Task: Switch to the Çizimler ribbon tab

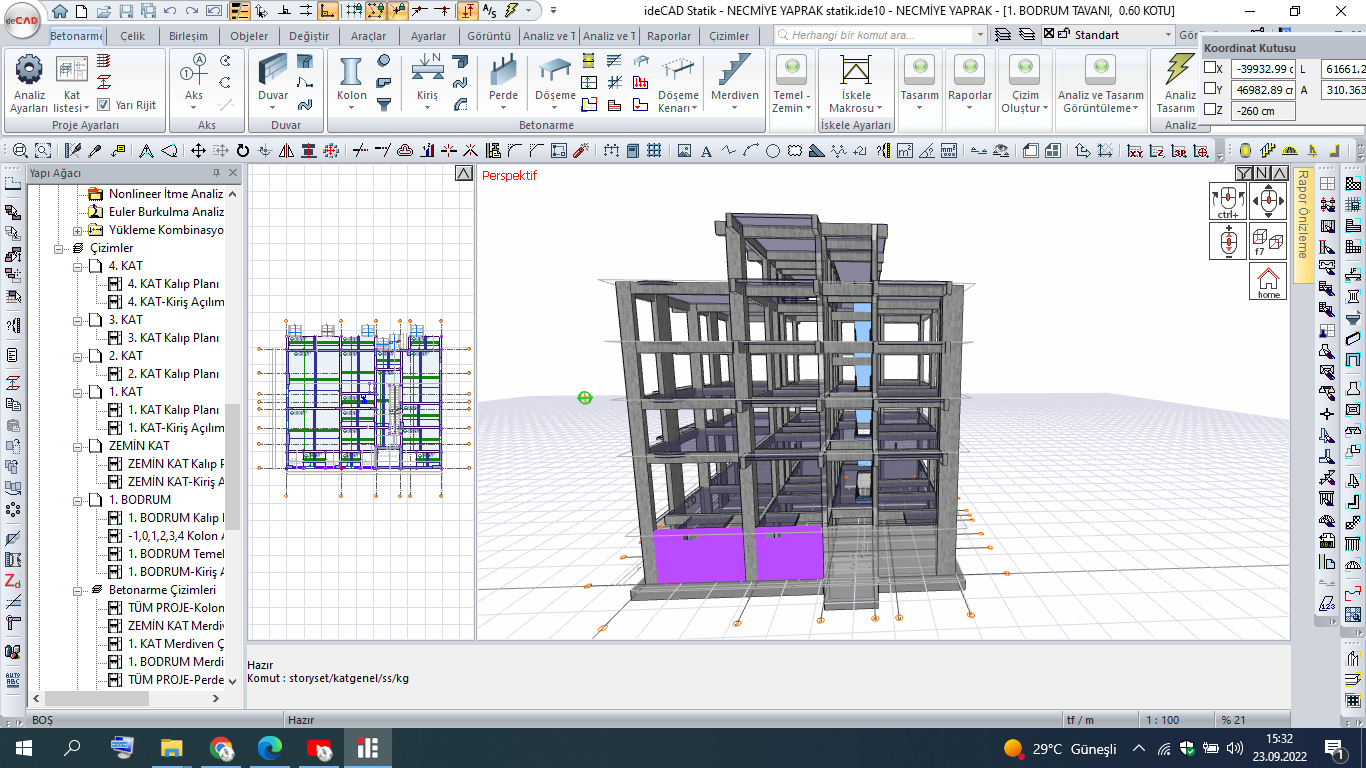Action: click(x=729, y=36)
